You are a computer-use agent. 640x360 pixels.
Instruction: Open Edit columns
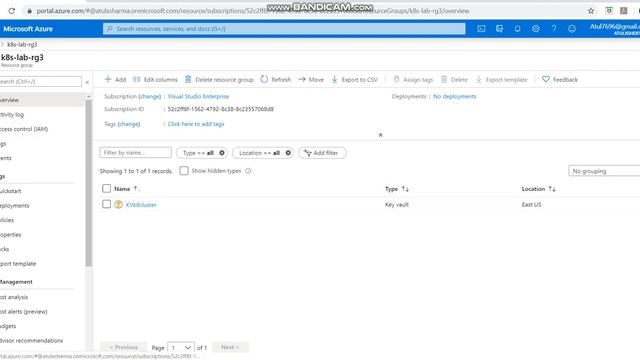tap(155, 80)
